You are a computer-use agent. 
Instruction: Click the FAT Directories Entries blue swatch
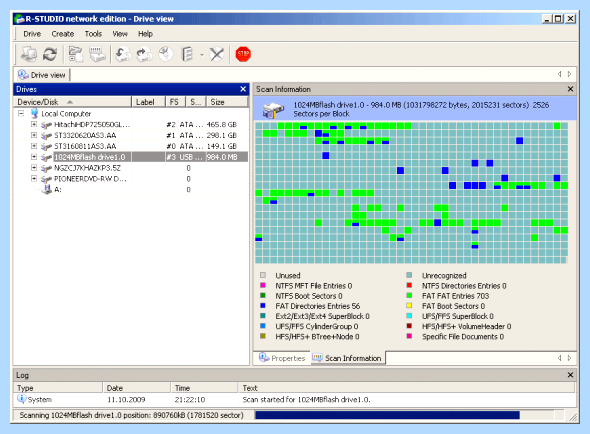coord(263,306)
